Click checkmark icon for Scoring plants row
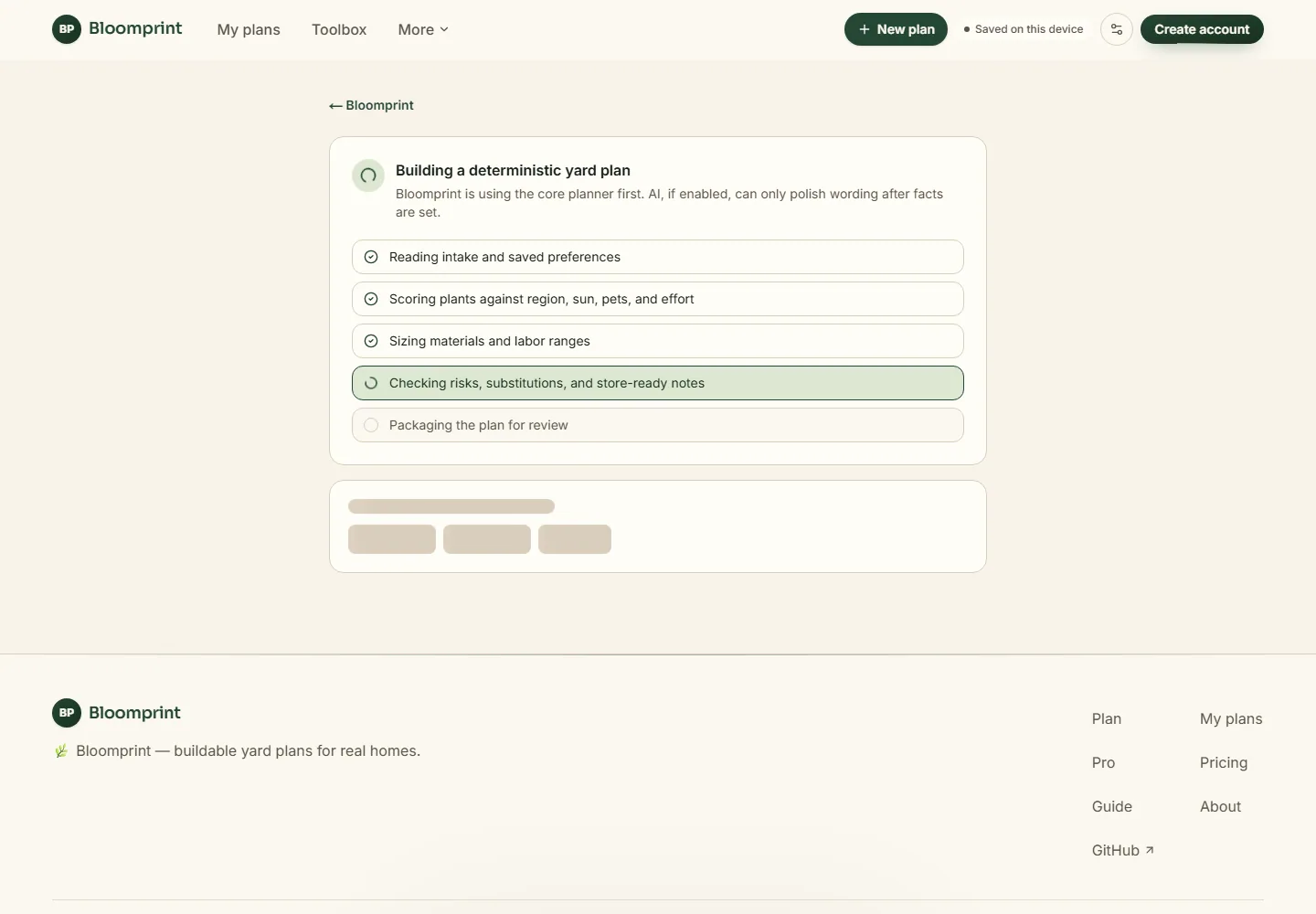Screen dimensions: 1316x914 click(x=371, y=299)
